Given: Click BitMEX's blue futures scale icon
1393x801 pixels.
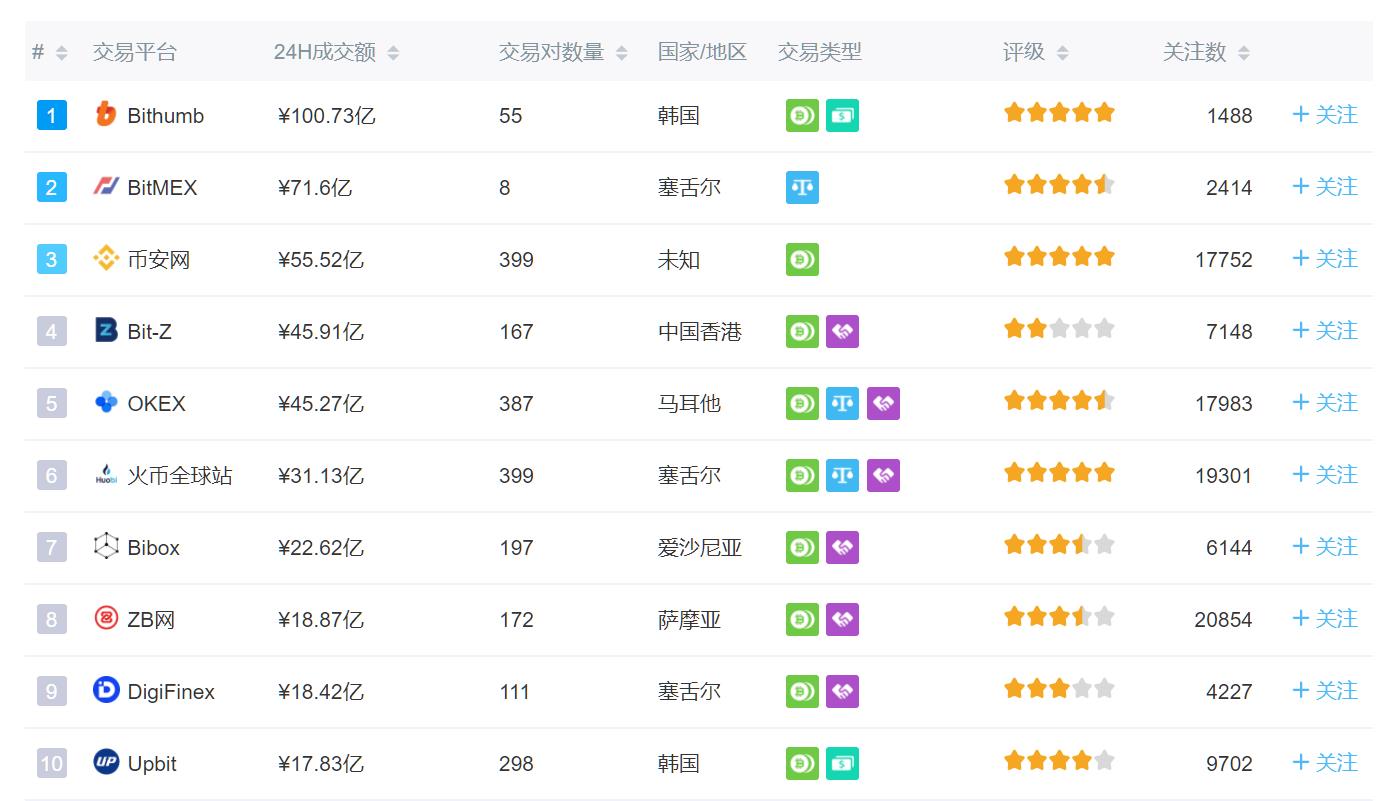Looking at the screenshot, I should (x=802, y=187).
